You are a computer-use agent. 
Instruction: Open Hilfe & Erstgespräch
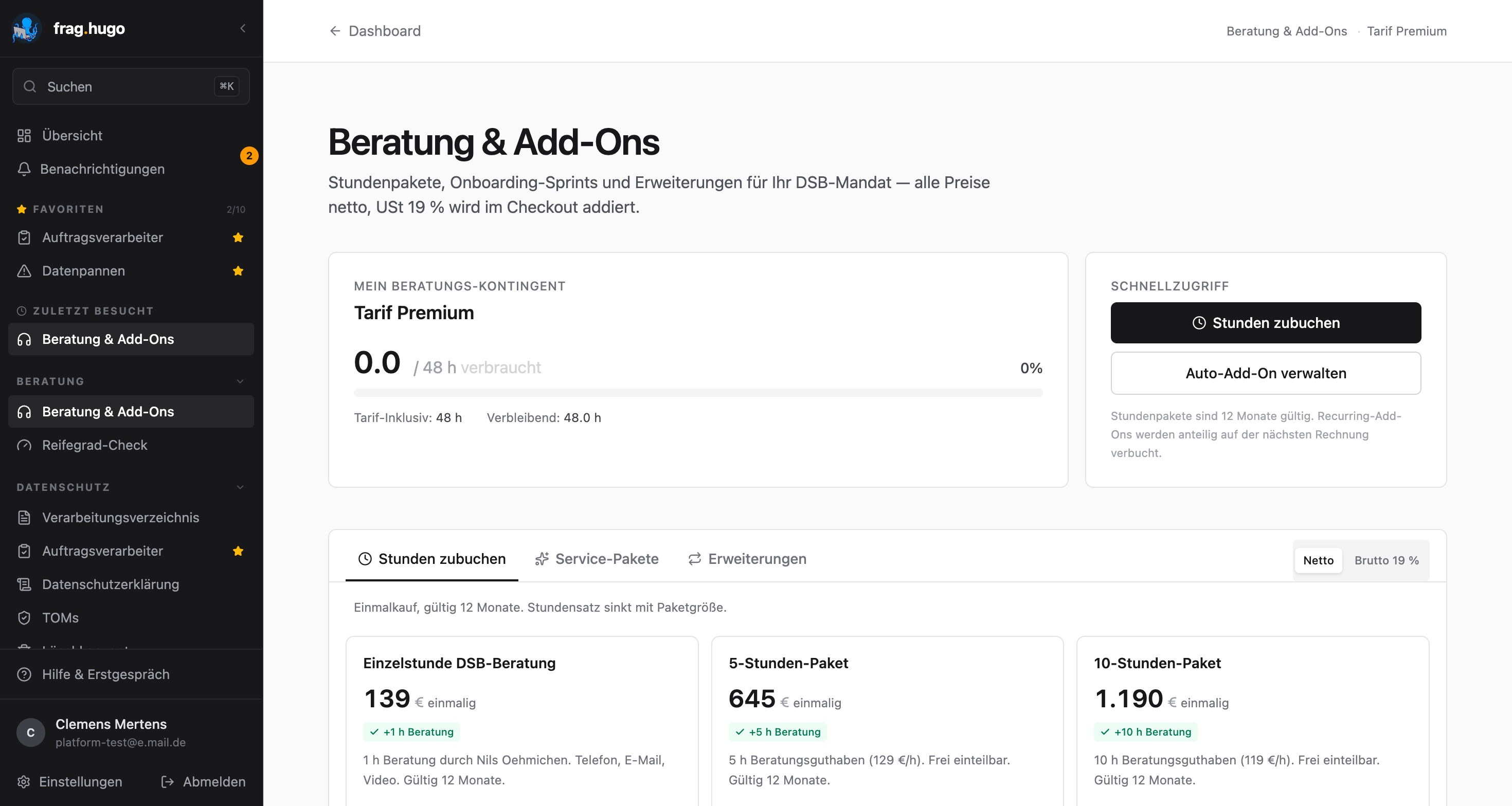[131, 674]
